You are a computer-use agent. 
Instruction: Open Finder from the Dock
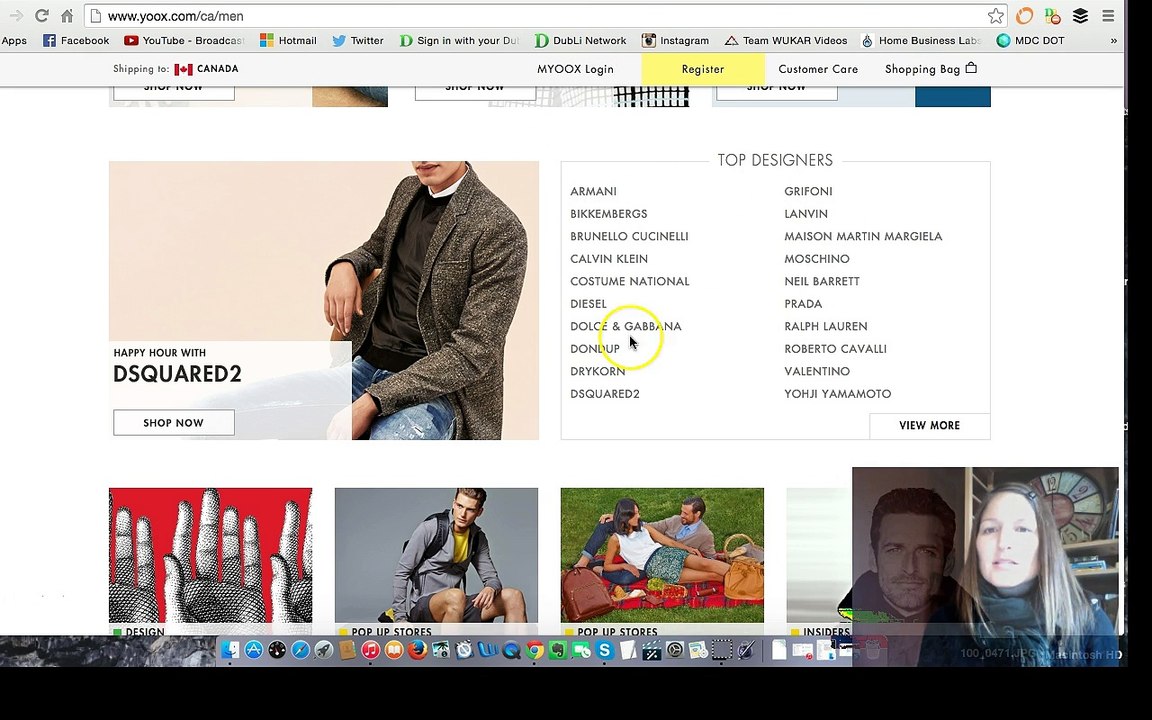tap(230, 649)
